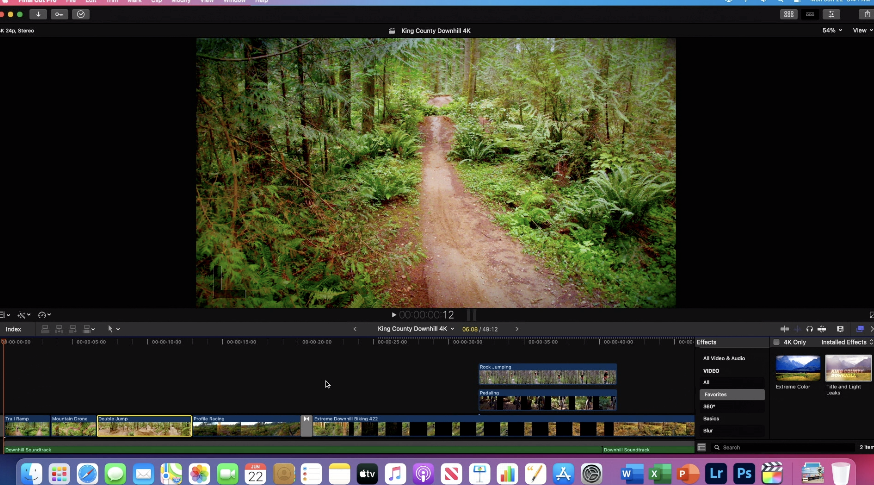Open the color enhancement wand dropdown

coord(24,315)
